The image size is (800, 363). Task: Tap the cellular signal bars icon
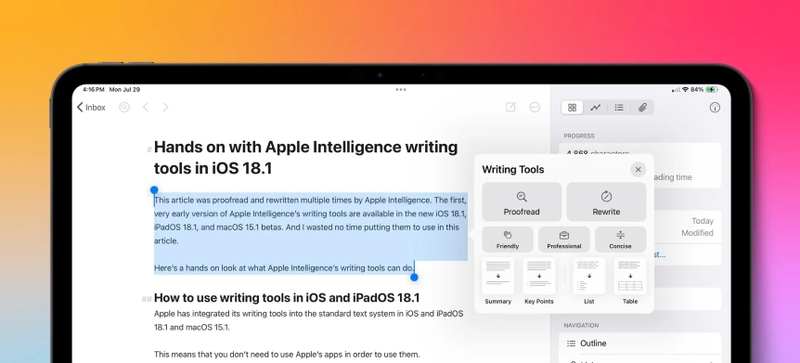click(x=676, y=90)
